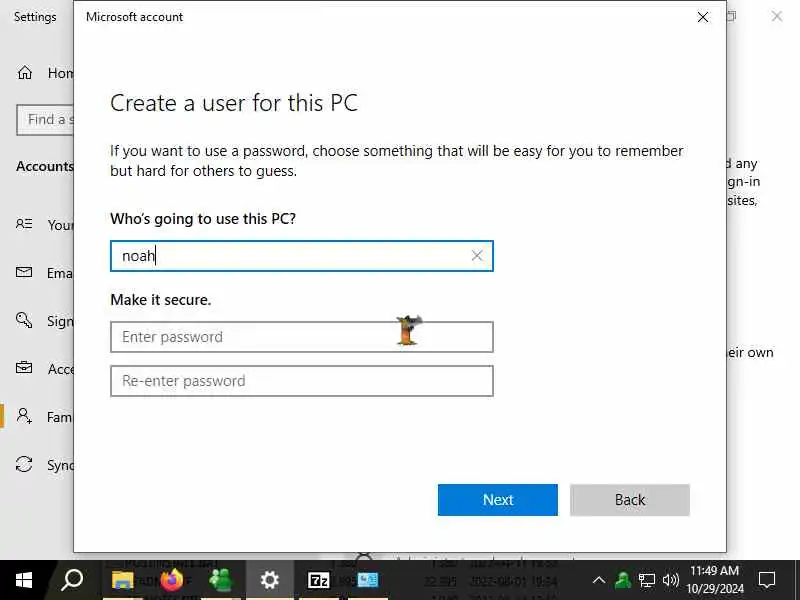Select Access work or school briefcase icon
This screenshot has width=800, height=600.
(x=24, y=368)
